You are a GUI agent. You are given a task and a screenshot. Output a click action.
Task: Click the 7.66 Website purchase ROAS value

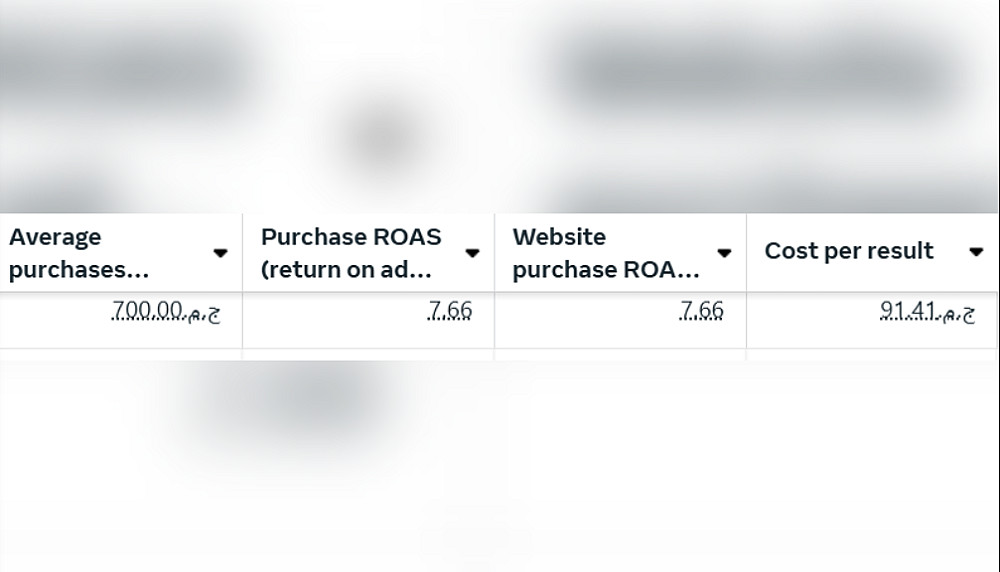701,312
